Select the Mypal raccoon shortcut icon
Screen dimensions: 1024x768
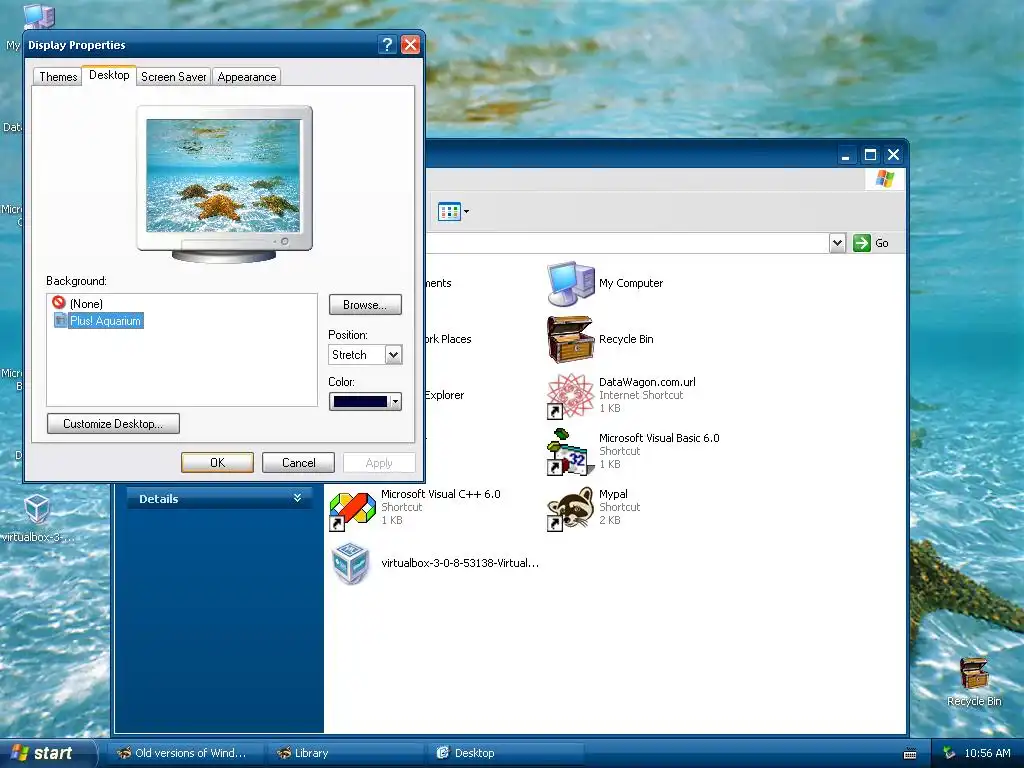coord(569,508)
